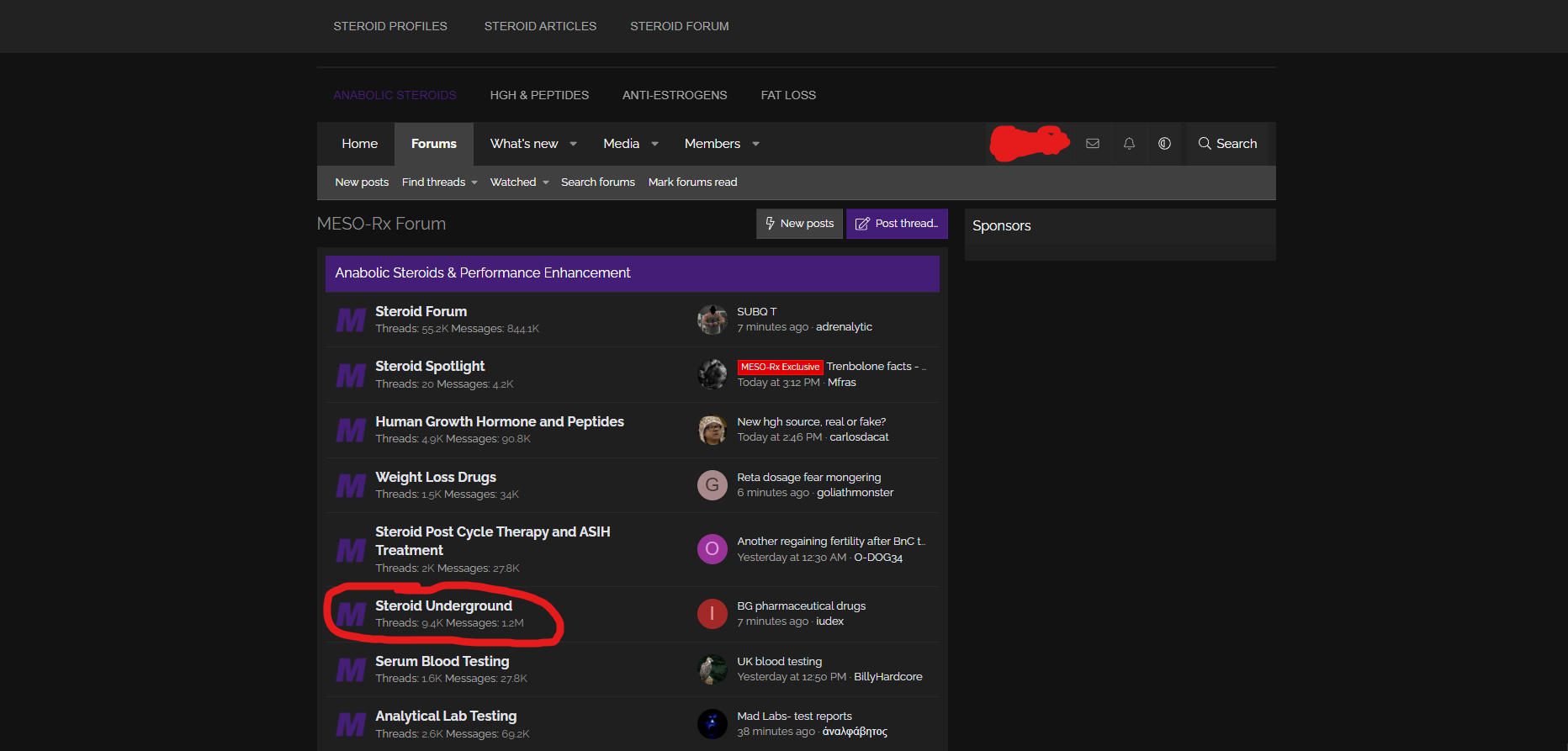Click the Post thread button

tap(897, 224)
